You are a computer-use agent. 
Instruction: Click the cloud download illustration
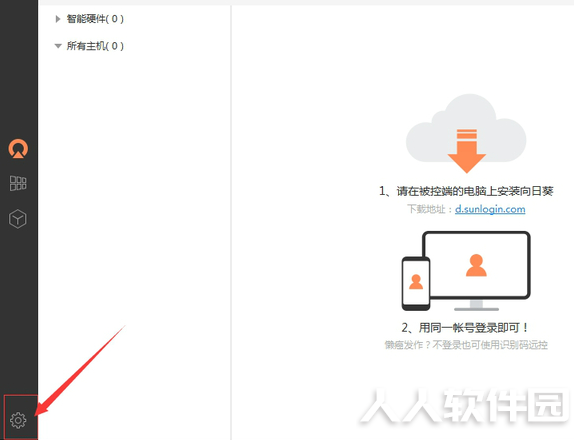[466, 134]
